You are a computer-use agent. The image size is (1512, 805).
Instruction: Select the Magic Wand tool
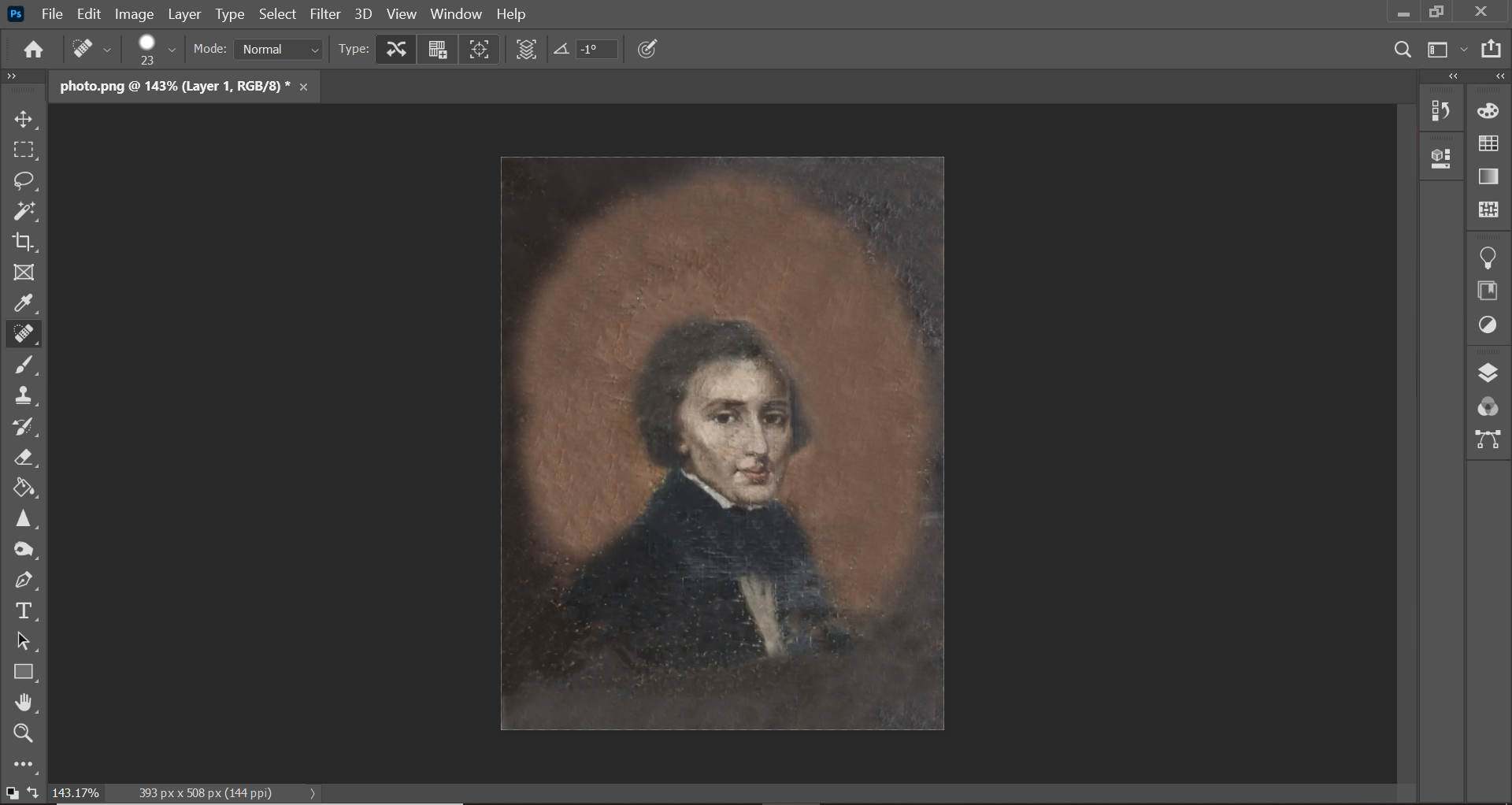tap(24, 211)
